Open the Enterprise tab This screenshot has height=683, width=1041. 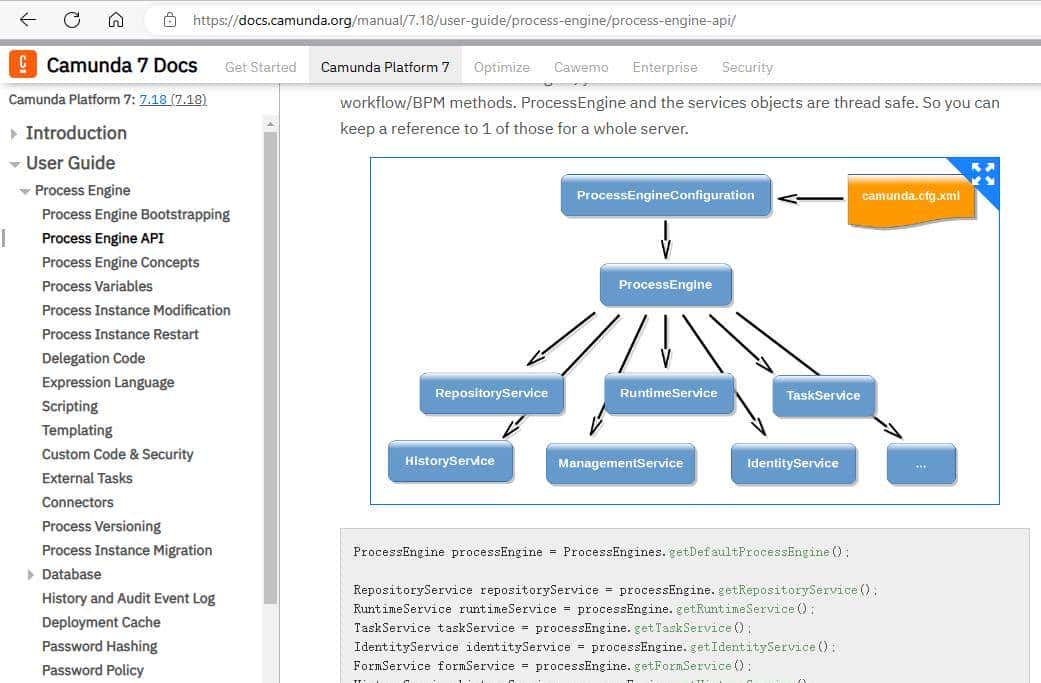[664, 67]
